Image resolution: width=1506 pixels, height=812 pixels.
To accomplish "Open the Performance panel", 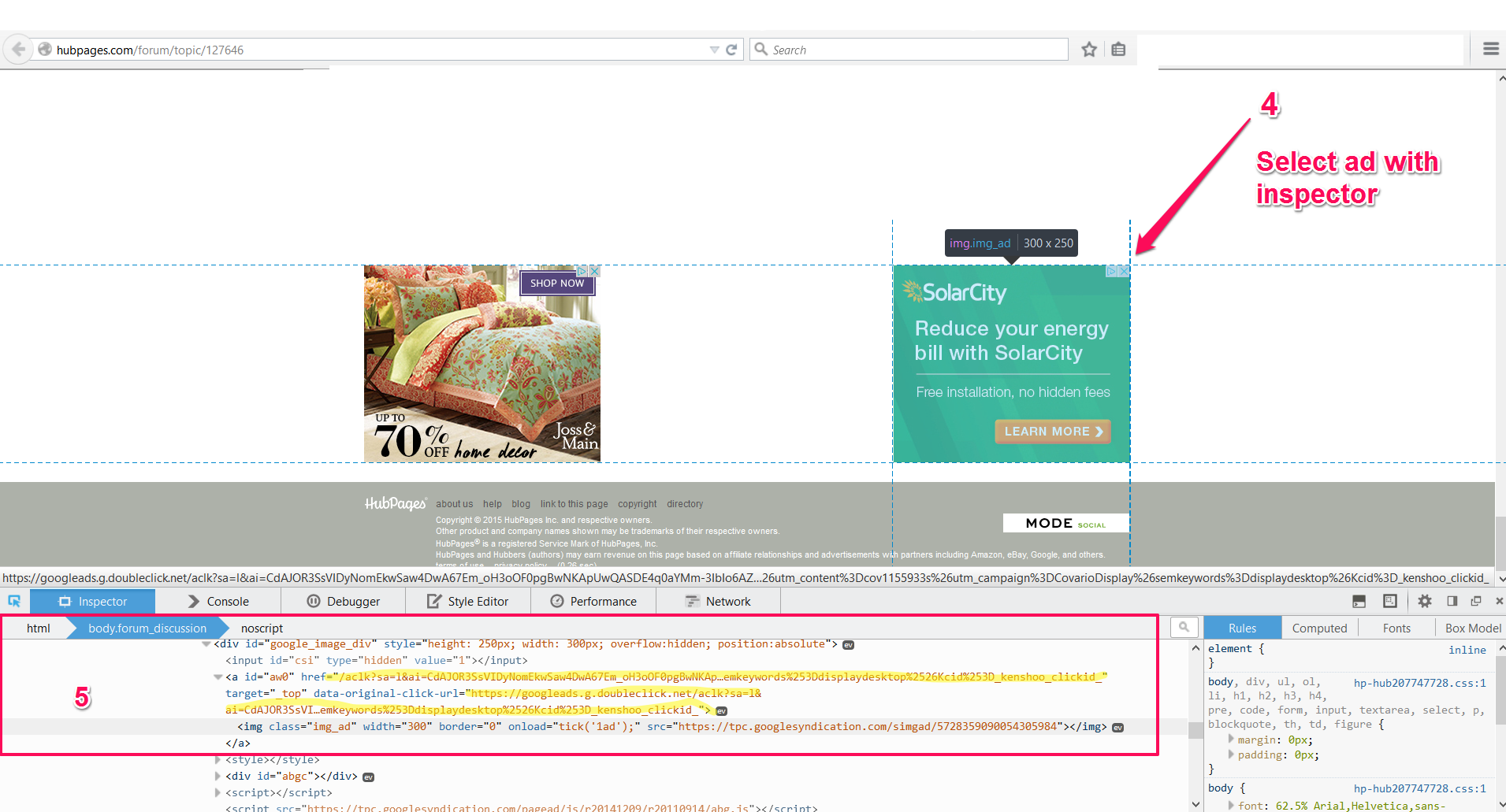I will coord(593,601).
